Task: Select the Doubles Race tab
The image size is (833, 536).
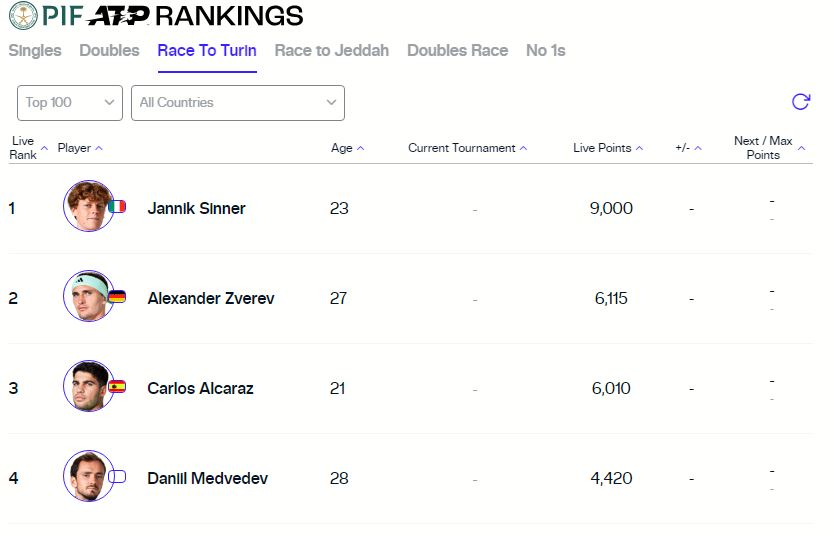Action: (x=457, y=51)
